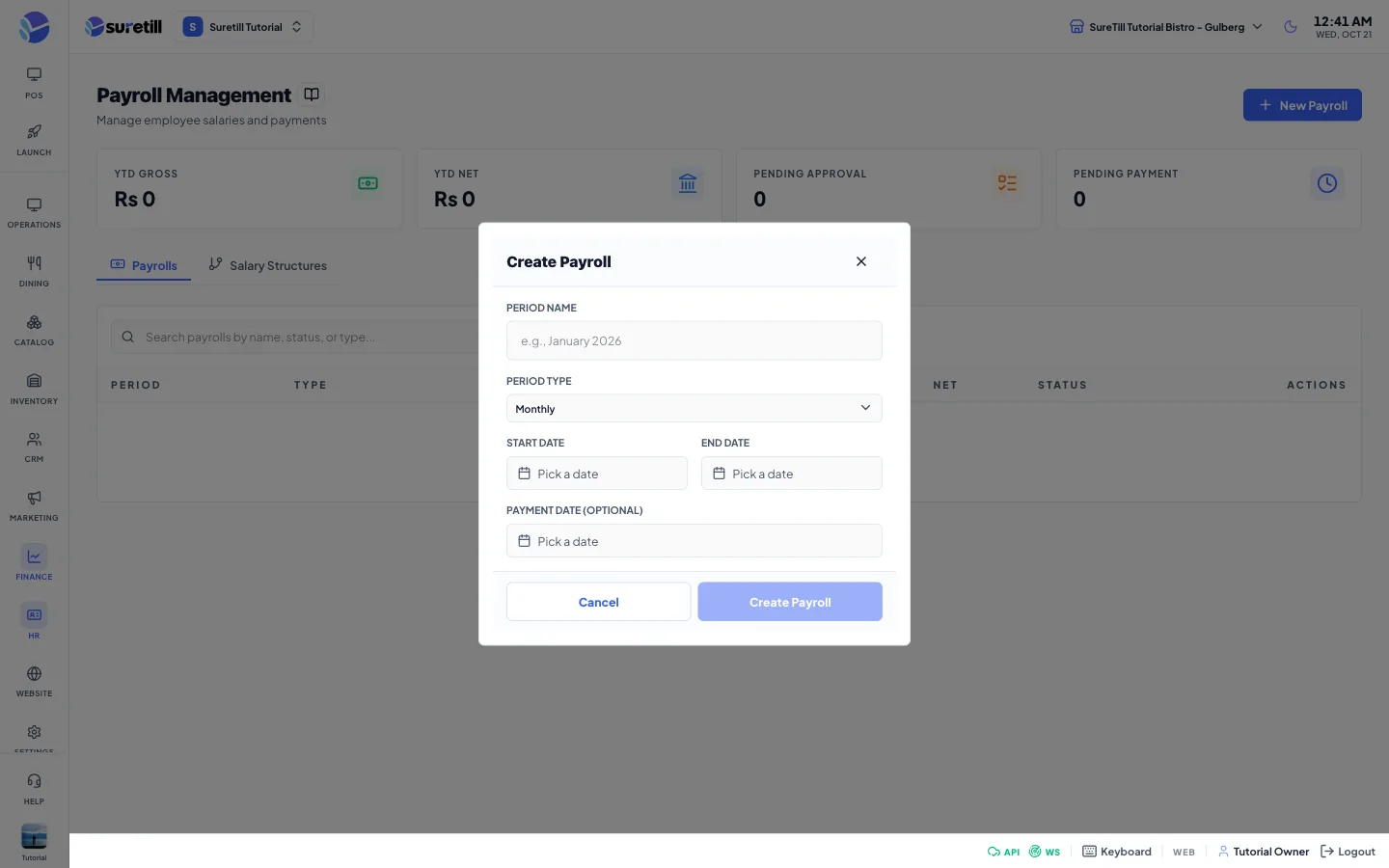Click the Tutorial Owner user label
The height and width of the screenshot is (868, 1389).
1264,852
